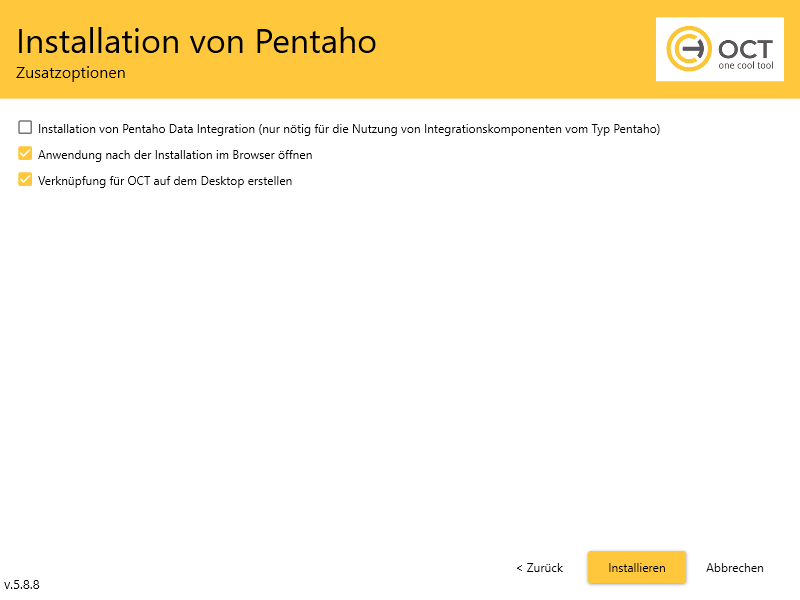
Task: Click the '<' chevron on the Zurück button
Action: tap(519, 568)
